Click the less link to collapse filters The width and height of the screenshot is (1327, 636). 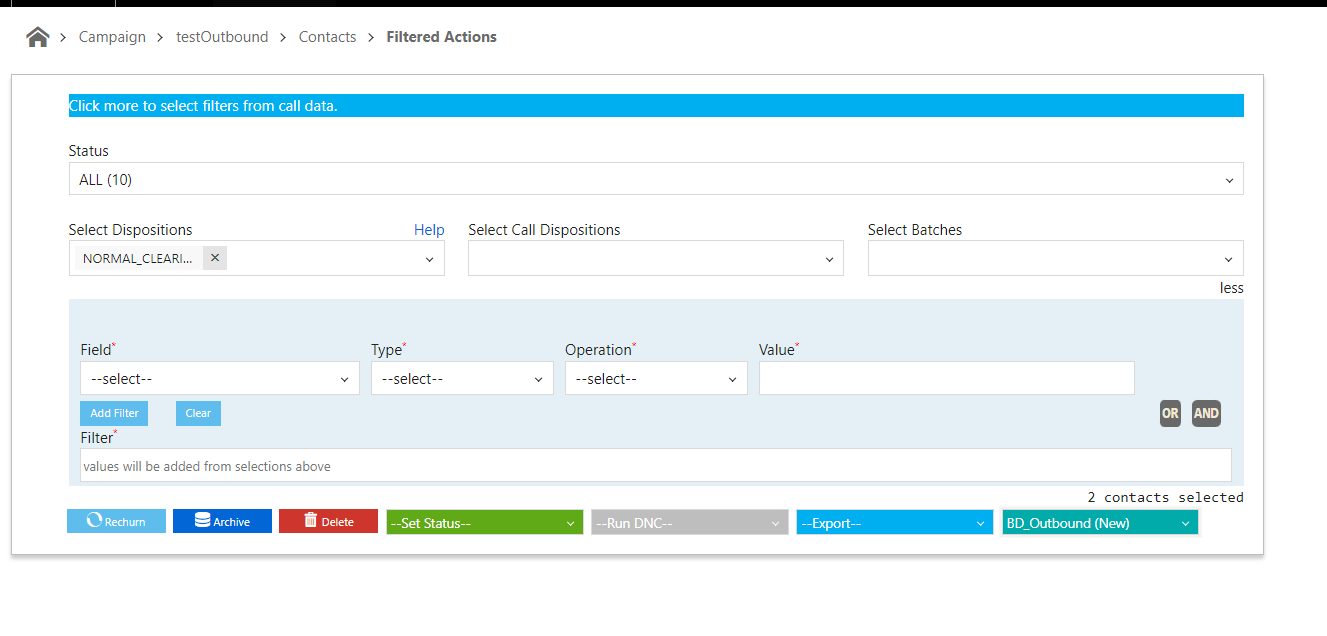(x=1231, y=288)
